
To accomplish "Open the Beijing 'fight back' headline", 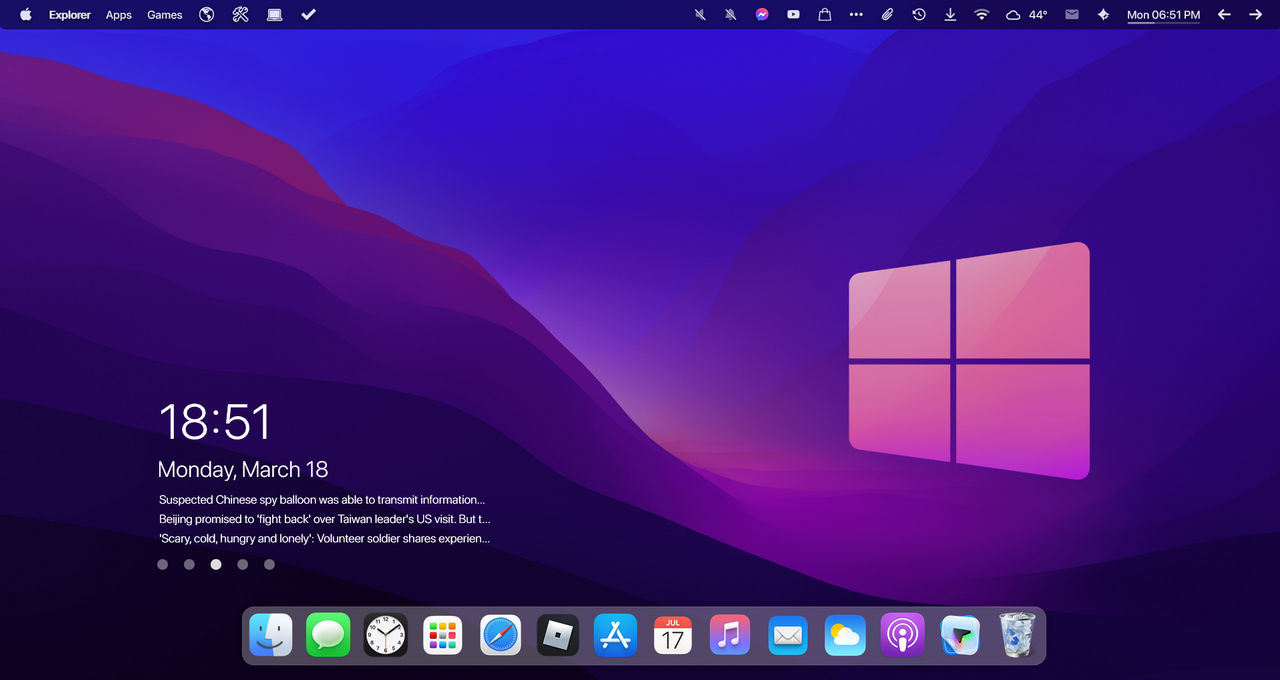I will point(325,519).
